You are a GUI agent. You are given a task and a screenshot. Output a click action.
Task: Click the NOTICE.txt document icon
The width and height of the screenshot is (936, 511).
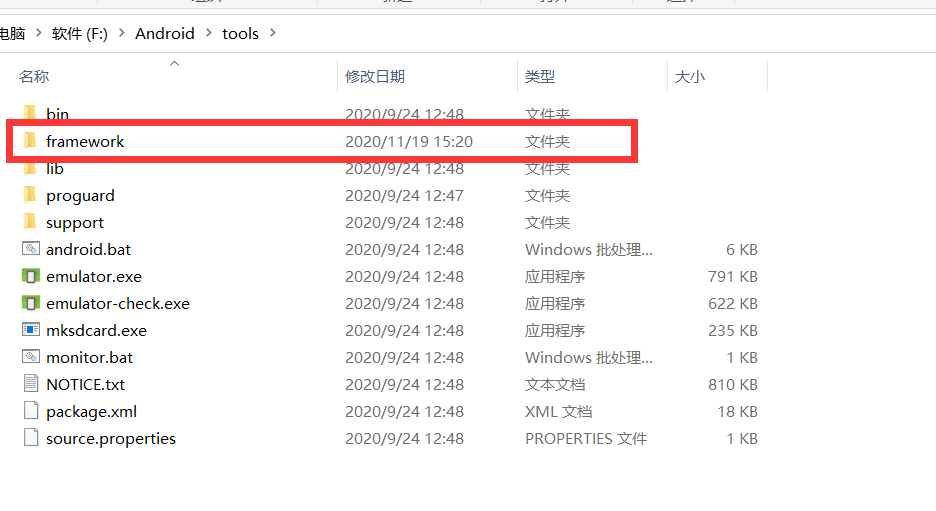pos(30,383)
